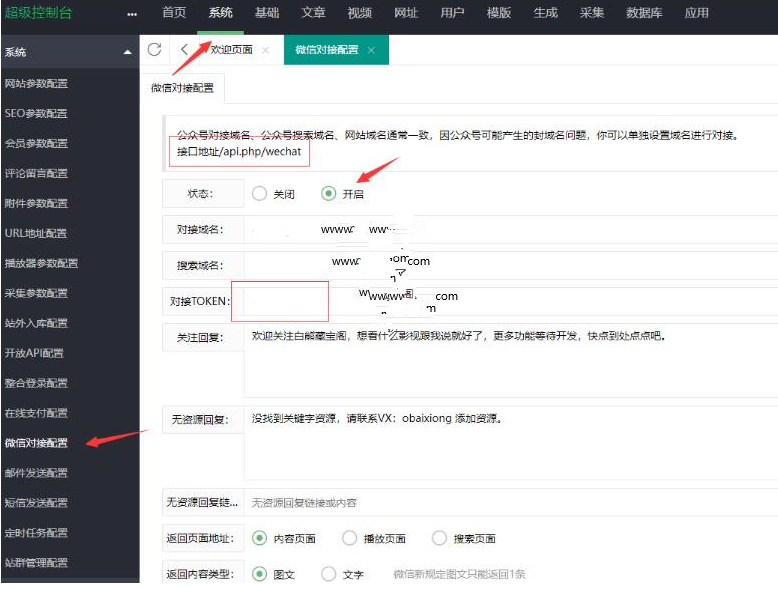Open 网站参数配置 in sidebar
778x589 pixels.
(36, 83)
